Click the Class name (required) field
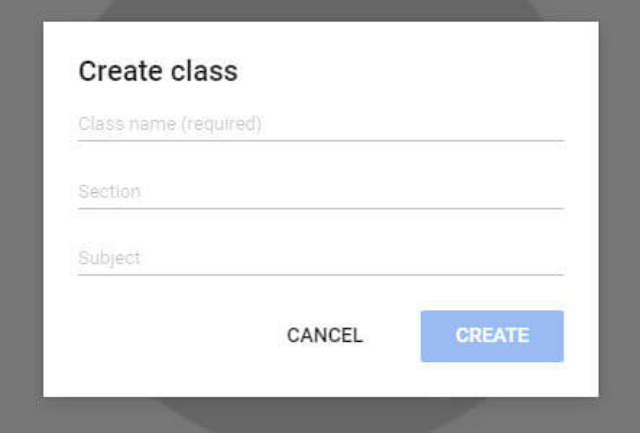Screen dimensions: 640x433 pos(320,125)
